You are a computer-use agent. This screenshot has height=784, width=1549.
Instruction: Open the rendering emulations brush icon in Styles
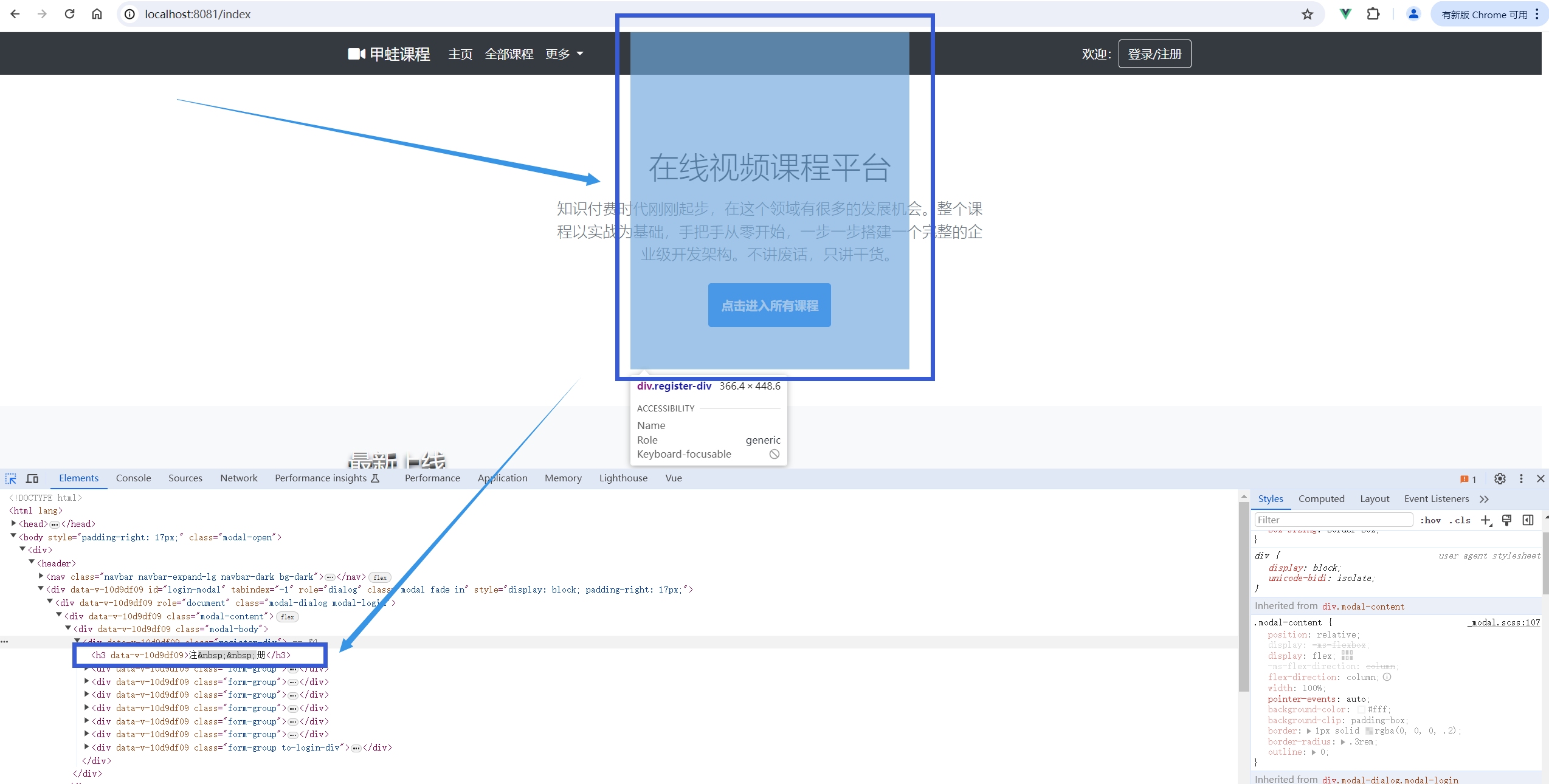[x=1506, y=520]
